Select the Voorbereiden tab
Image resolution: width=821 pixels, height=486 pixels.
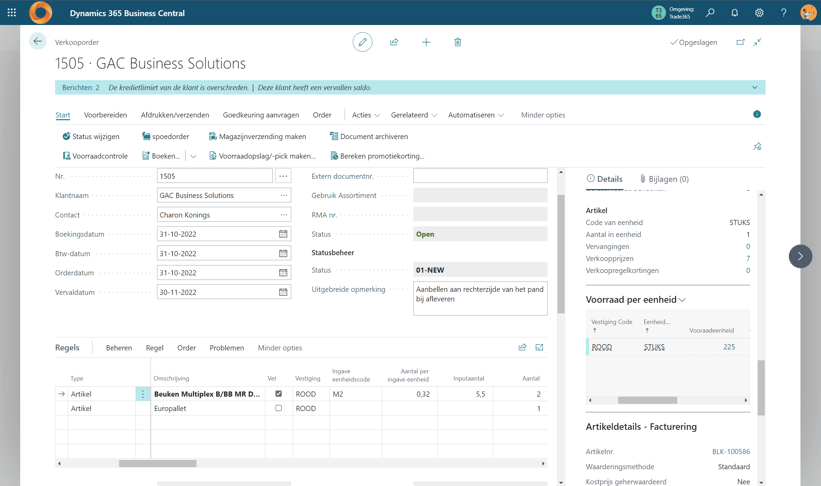pos(105,115)
